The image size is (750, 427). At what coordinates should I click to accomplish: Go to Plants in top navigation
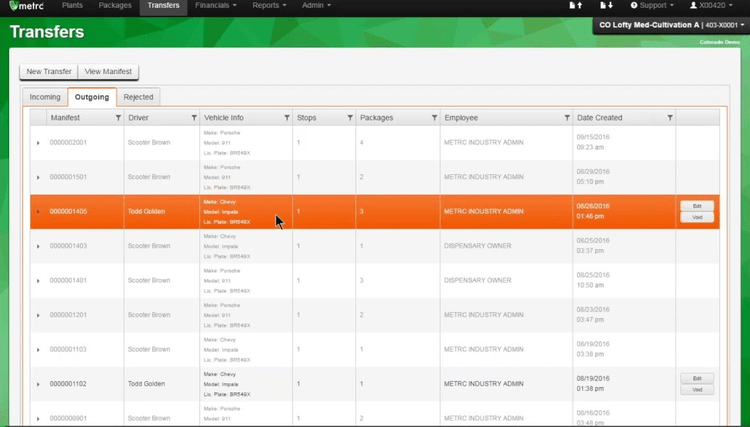[x=72, y=6]
